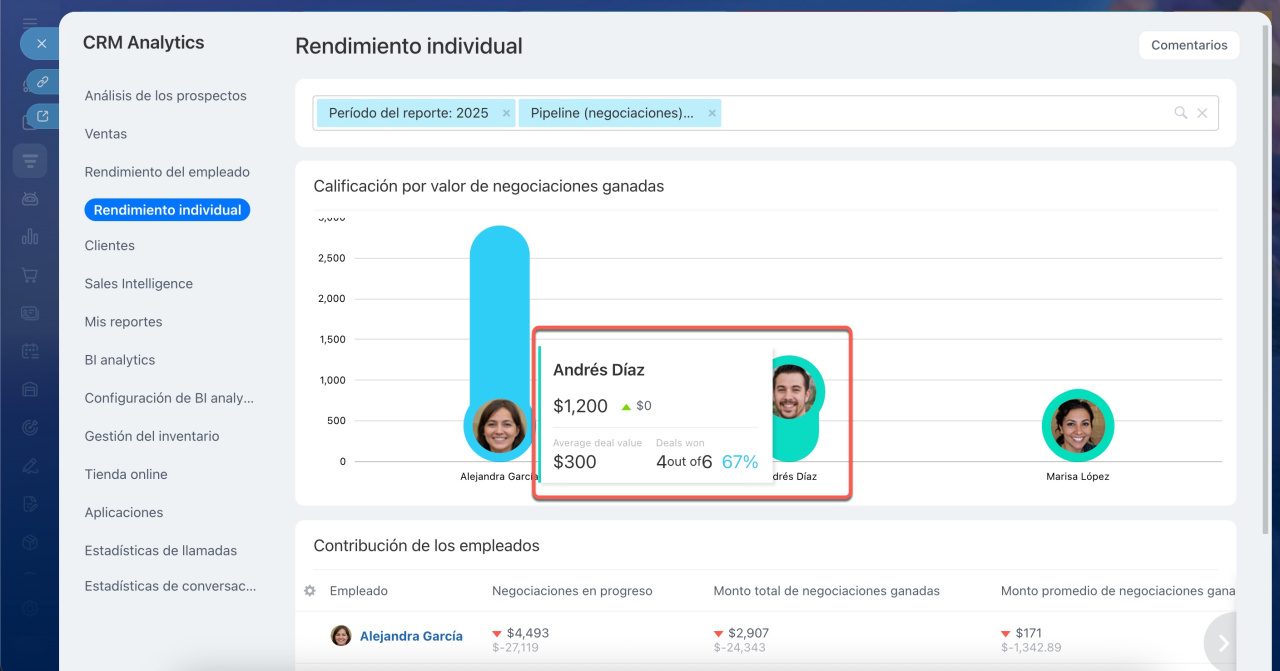This screenshot has height=671, width=1280.
Task: Remove the 'Pipeline (negociaciones)' filter tag
Action: point(712,113)
